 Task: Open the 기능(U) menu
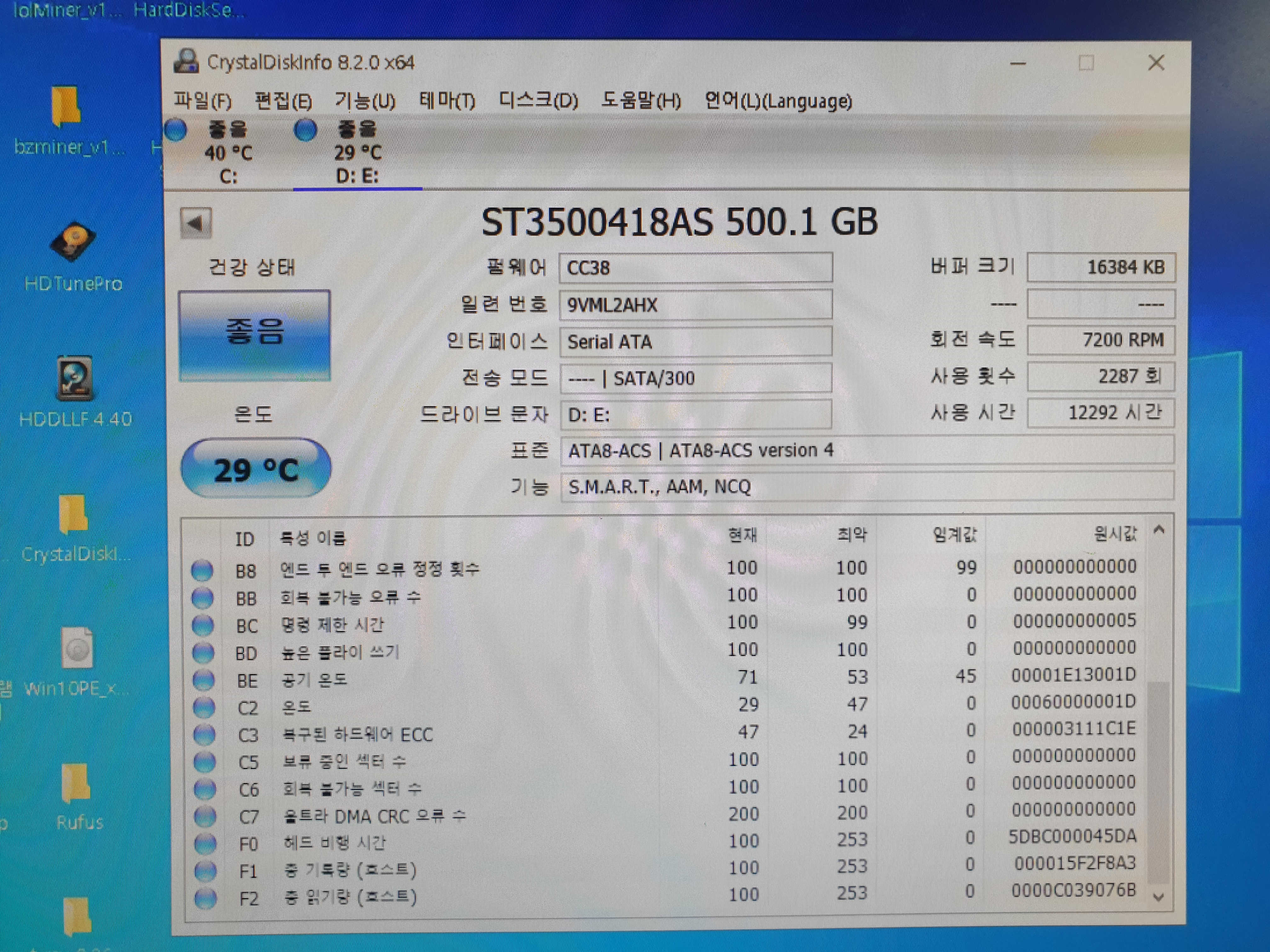pyautogui.click(x=365, y=101)
